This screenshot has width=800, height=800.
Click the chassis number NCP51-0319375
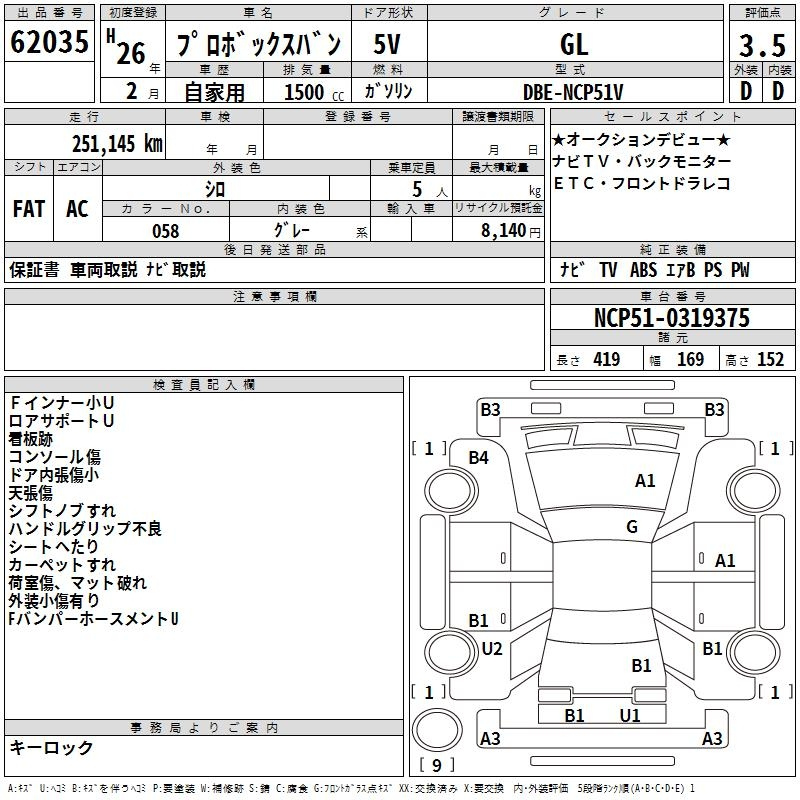pos(672,317)
